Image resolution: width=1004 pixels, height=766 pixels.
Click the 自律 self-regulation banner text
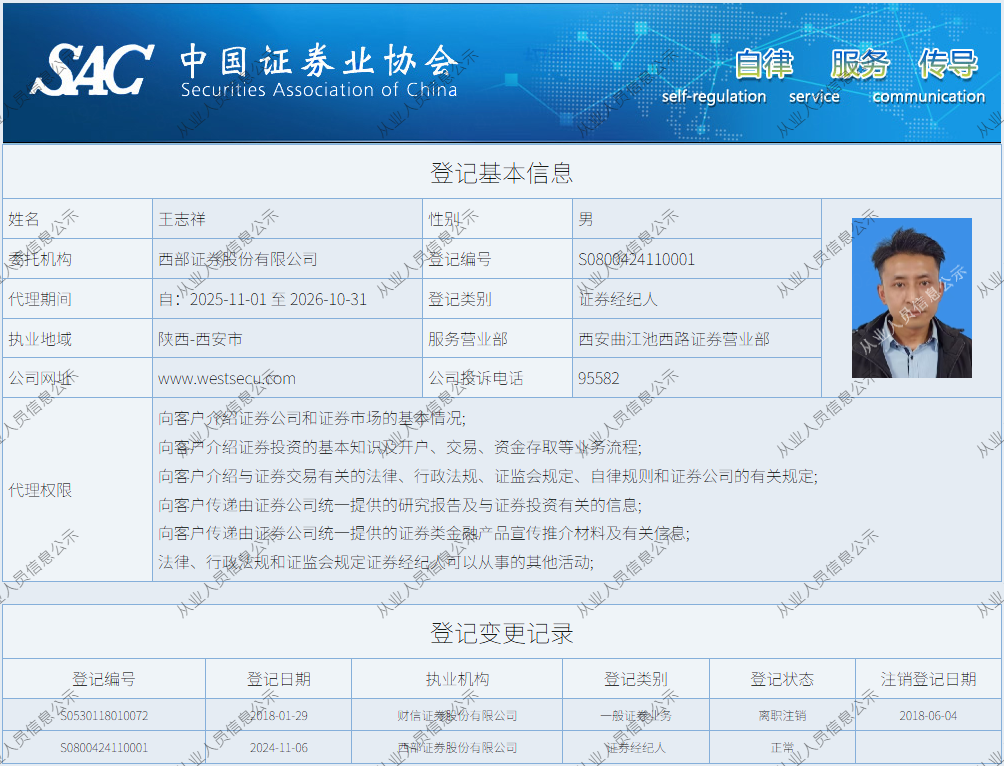click(764, 64)
